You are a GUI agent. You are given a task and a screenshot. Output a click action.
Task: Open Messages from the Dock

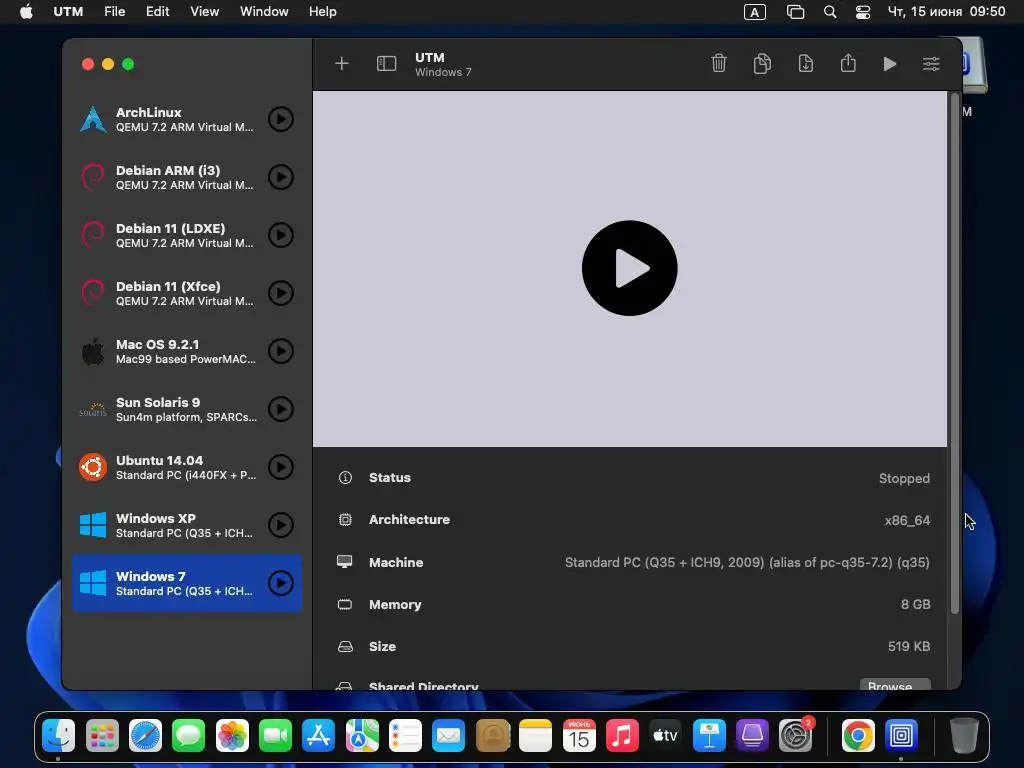point(188,736)
